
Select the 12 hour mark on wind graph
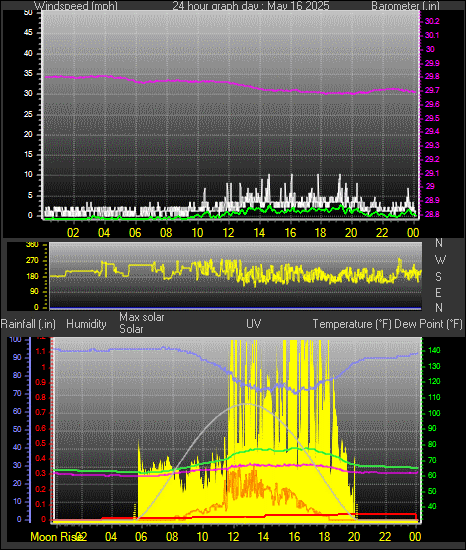click(228, 232)
